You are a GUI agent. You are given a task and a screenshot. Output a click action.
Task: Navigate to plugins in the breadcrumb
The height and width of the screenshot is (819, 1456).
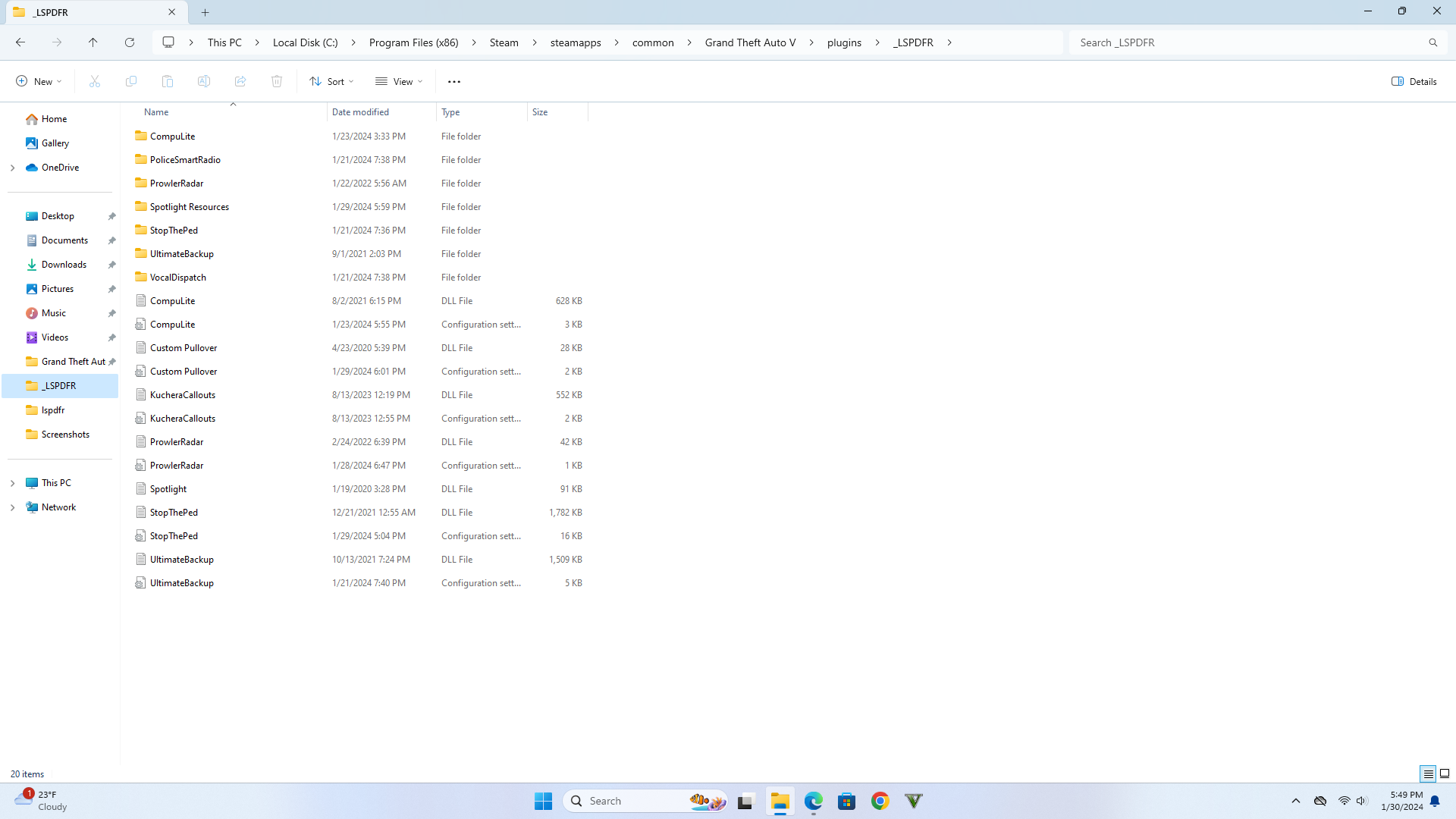[844, 42]
